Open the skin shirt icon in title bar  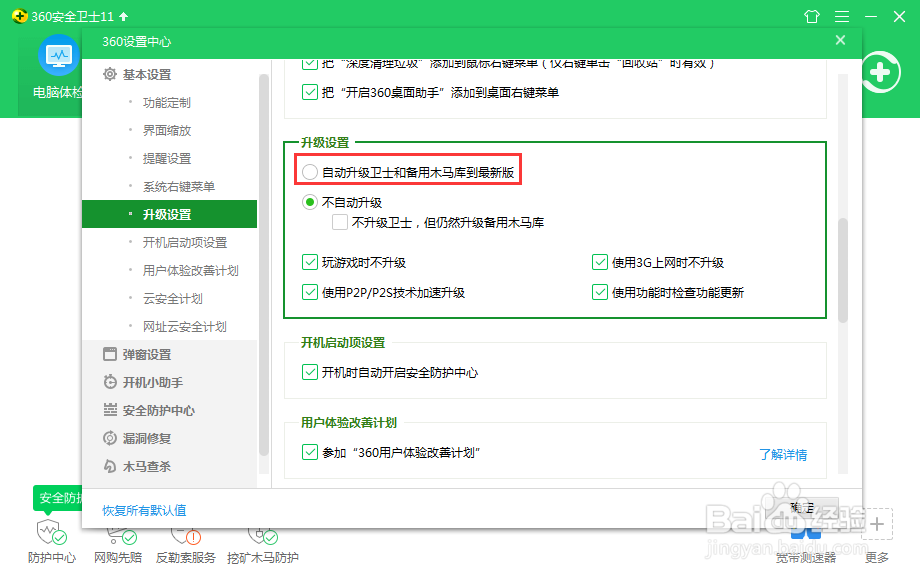(x=812, y=16)
